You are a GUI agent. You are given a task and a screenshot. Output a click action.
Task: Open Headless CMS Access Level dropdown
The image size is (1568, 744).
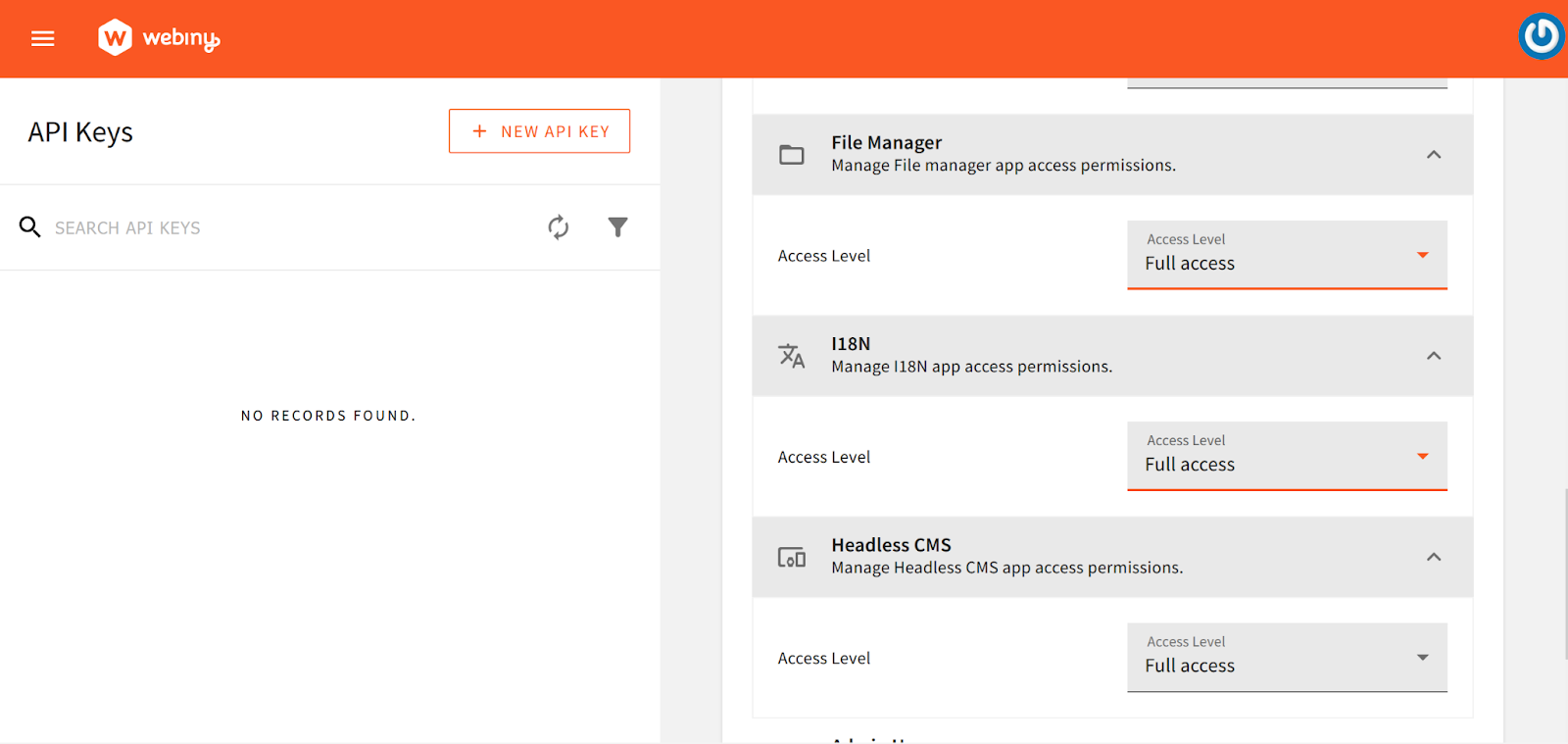click(1287, 658)
